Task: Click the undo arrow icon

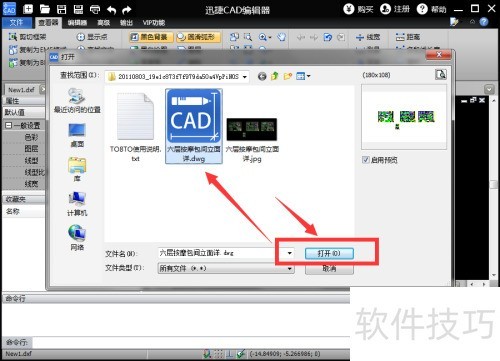Action: coord(111,10)
